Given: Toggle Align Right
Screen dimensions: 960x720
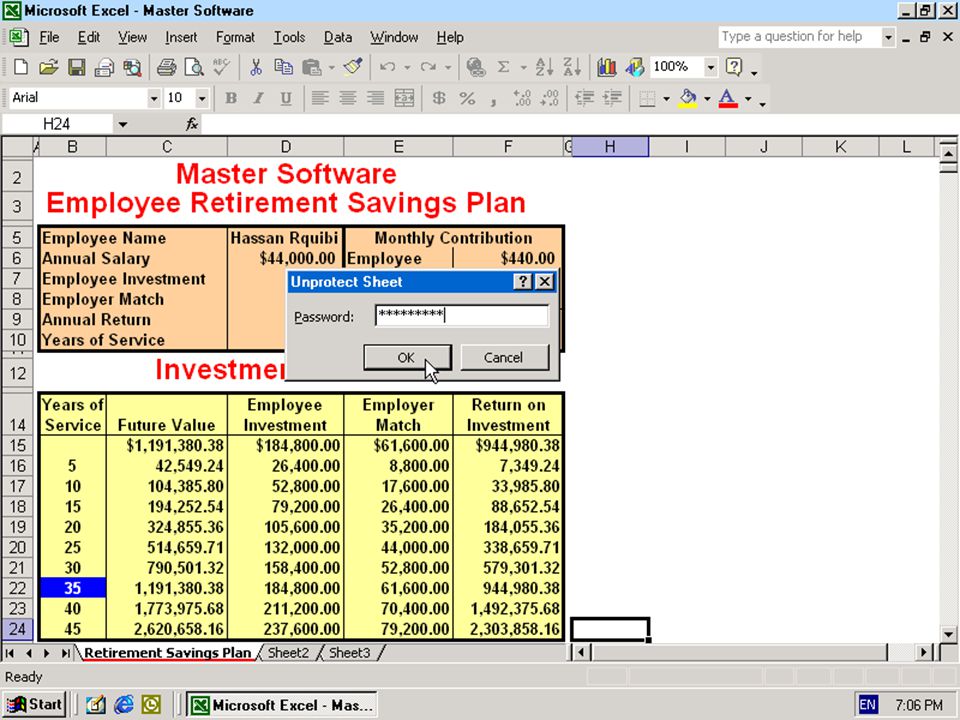Looking at the screenshot, I should [x=375, y=98].
